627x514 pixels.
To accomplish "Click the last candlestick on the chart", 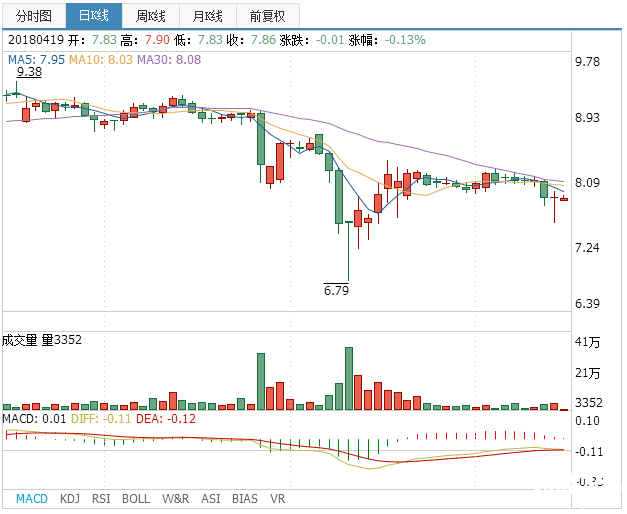I will click(x=564, y=199).
